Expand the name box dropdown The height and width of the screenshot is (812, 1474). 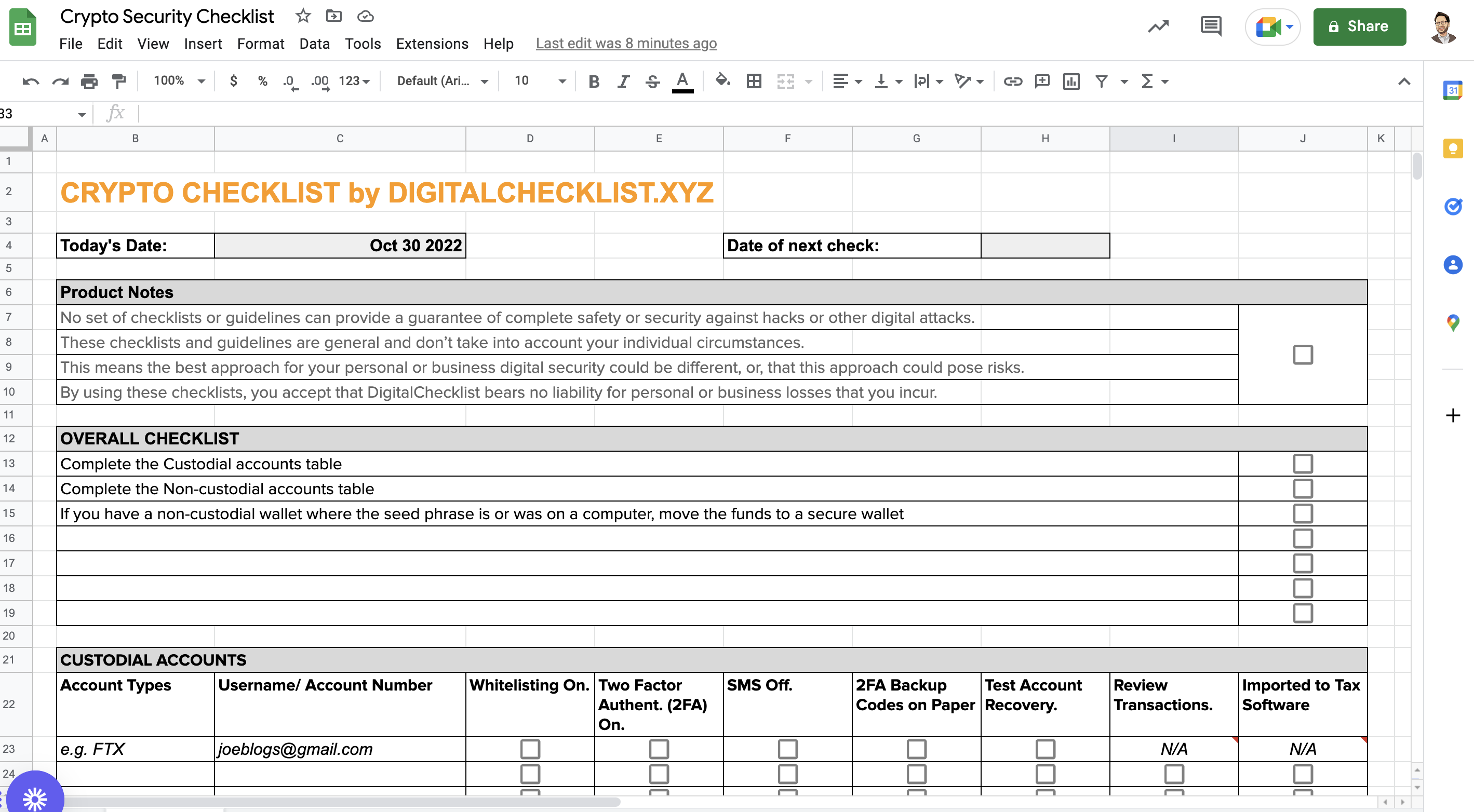(82, 115)
